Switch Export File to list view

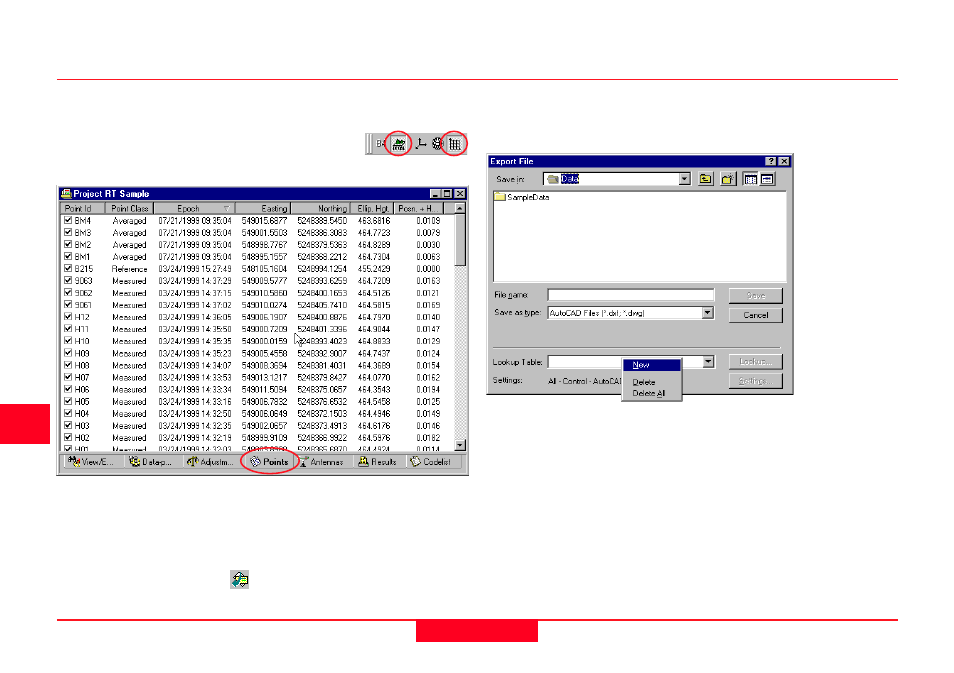(x=751, y=179)
